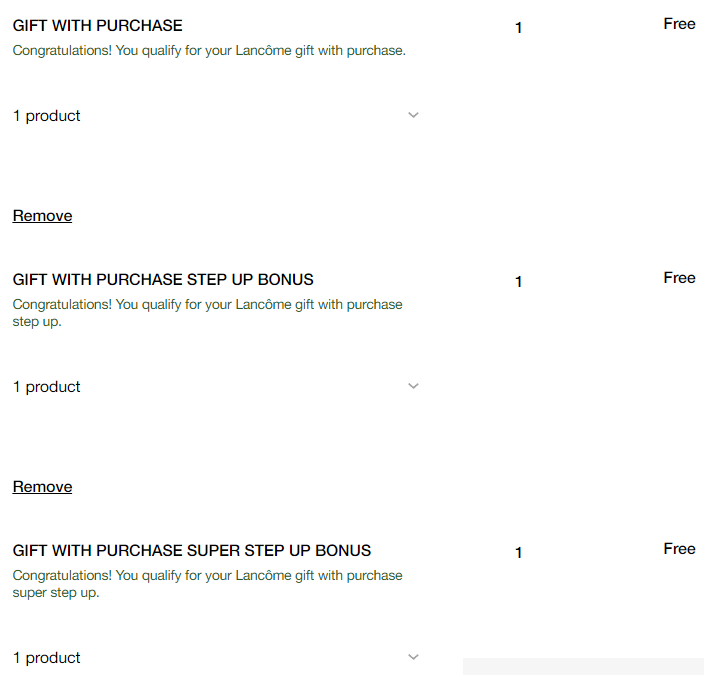Click the Free price of Step Up Bonus
The height and width of the screenshot is (675, 704).
679,278
